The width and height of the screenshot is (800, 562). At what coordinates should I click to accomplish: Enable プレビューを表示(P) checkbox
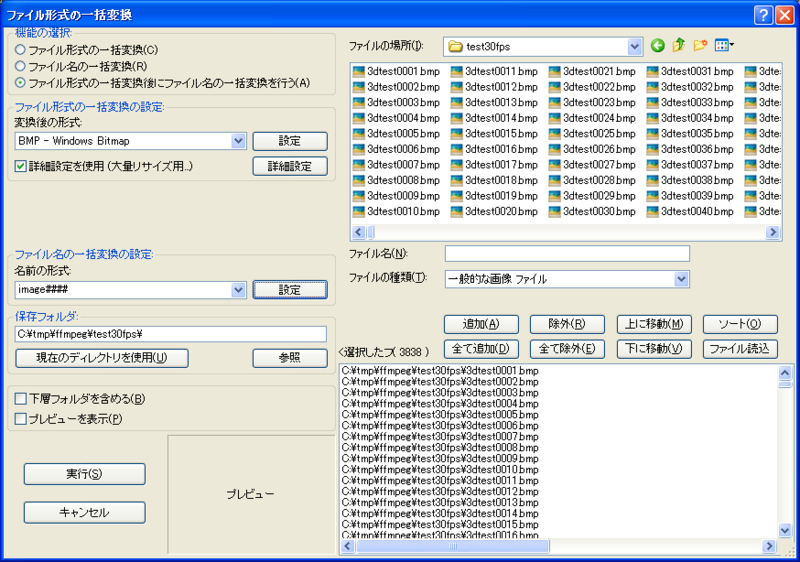(x=20, y=419)
